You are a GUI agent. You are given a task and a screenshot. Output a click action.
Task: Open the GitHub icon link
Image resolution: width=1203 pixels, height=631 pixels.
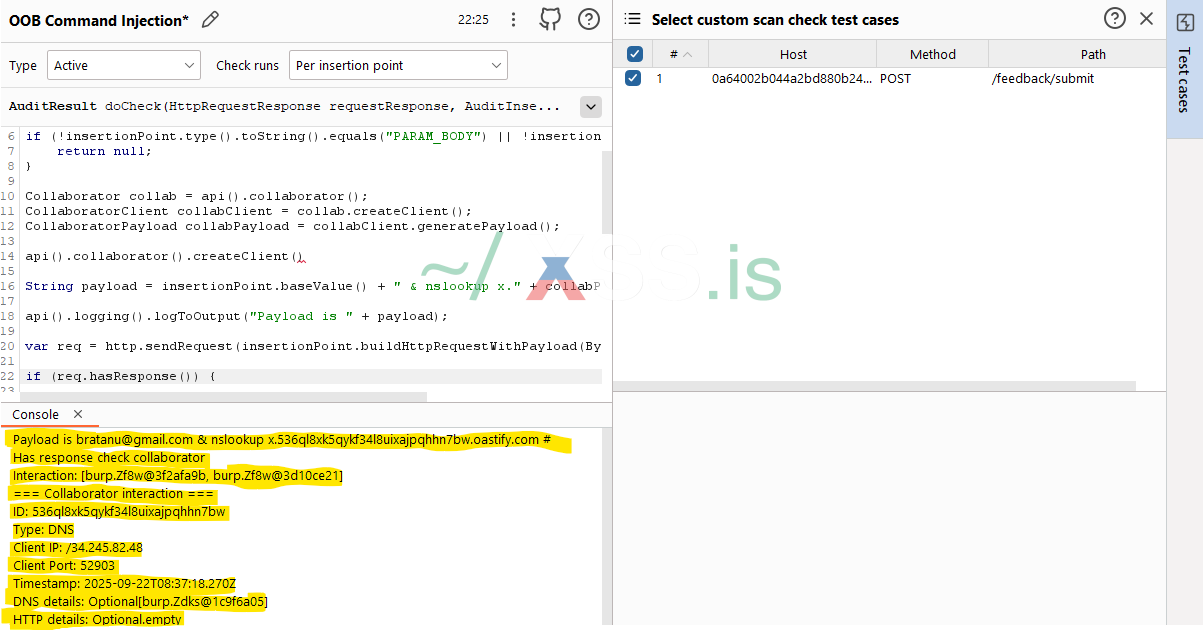[x=550, y=19]
